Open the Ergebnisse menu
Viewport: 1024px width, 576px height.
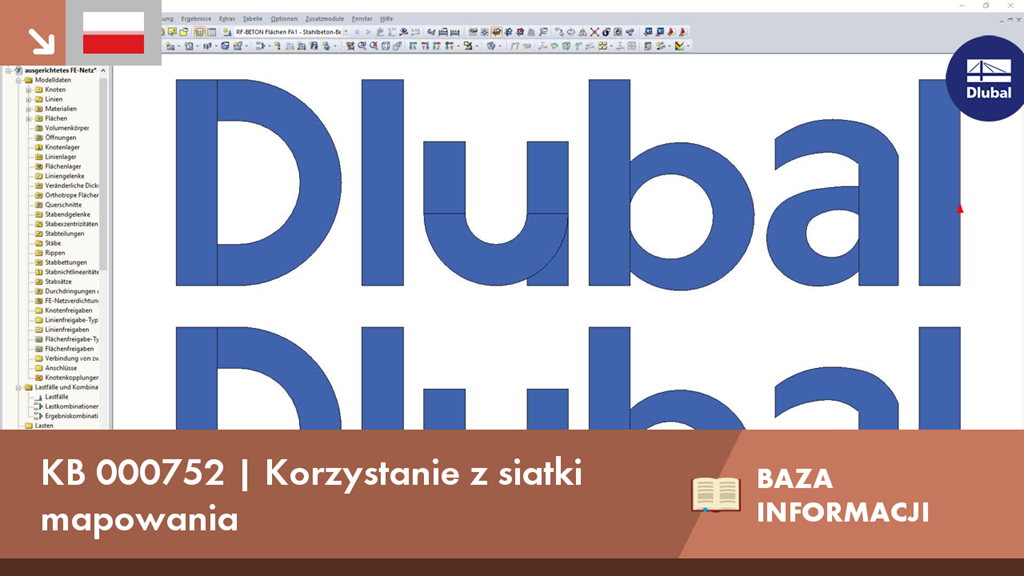(x=196, y=19)
